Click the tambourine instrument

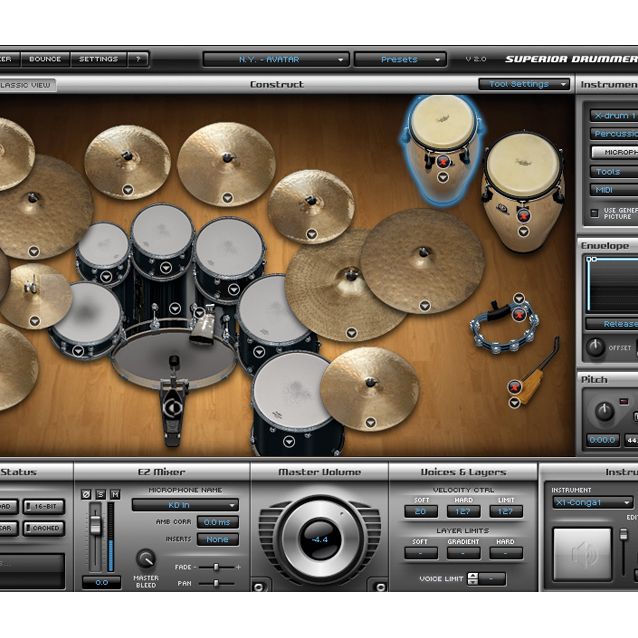[505, 328]
